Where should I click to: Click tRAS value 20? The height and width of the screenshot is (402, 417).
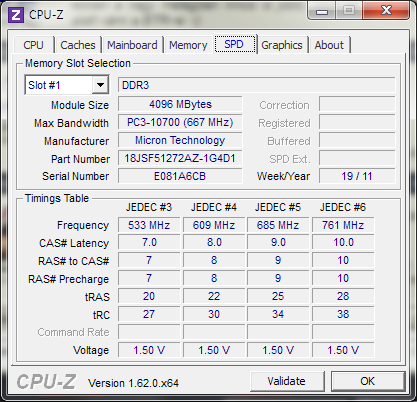[149, 296]
